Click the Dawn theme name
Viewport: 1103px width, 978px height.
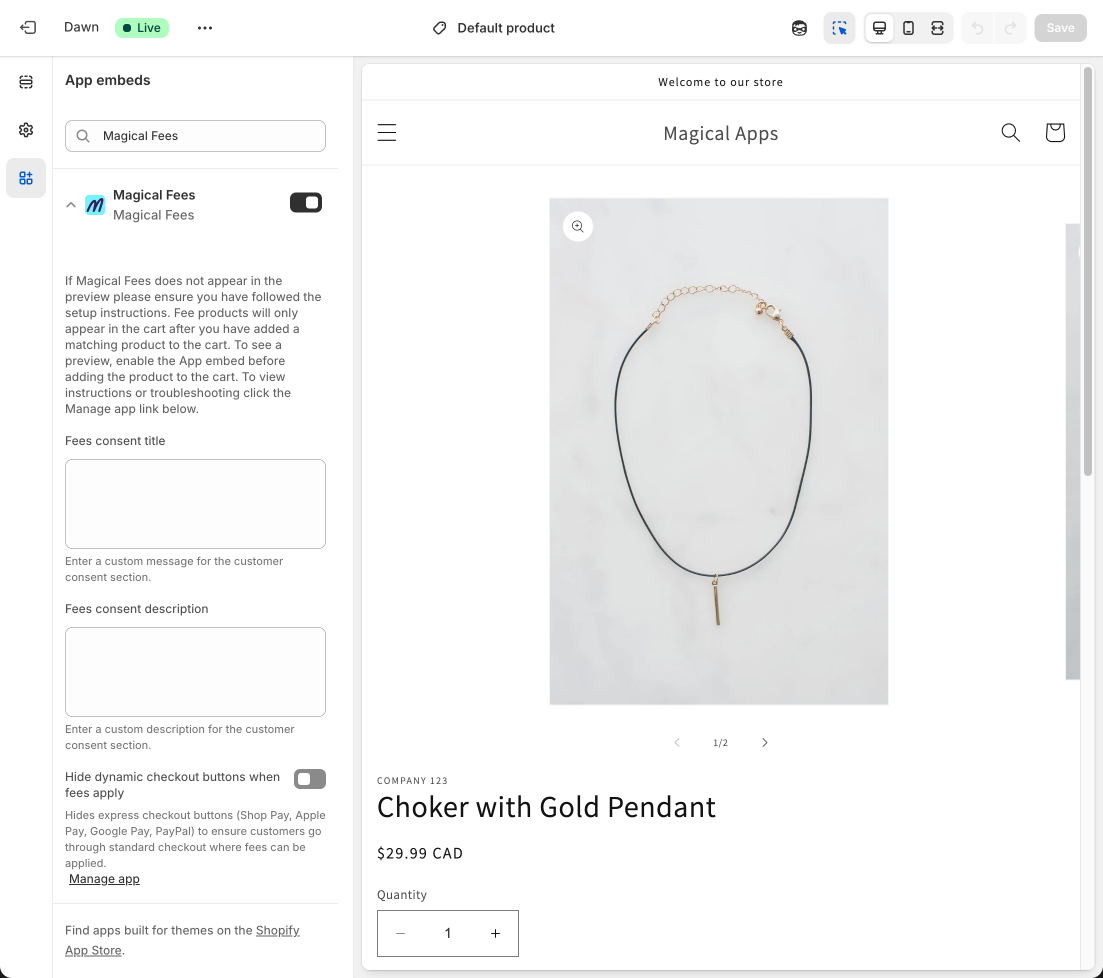click(81, 27)
